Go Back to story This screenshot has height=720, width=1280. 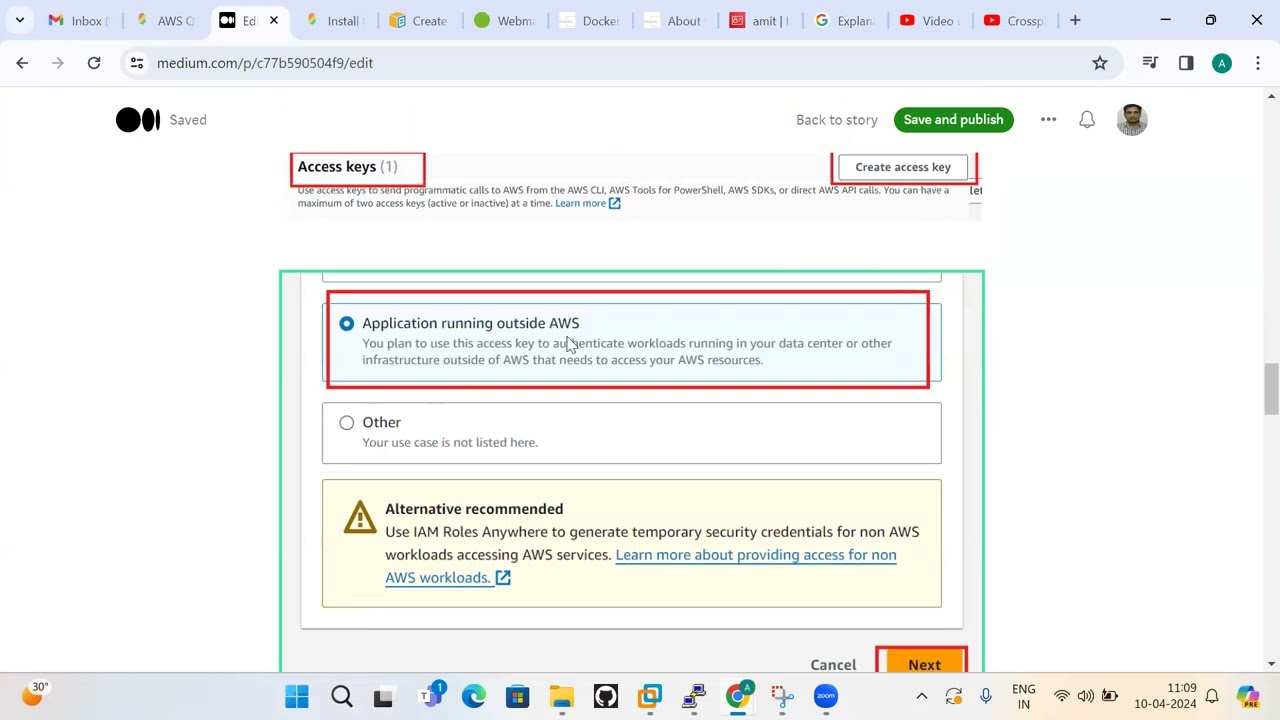coord(837,120)
